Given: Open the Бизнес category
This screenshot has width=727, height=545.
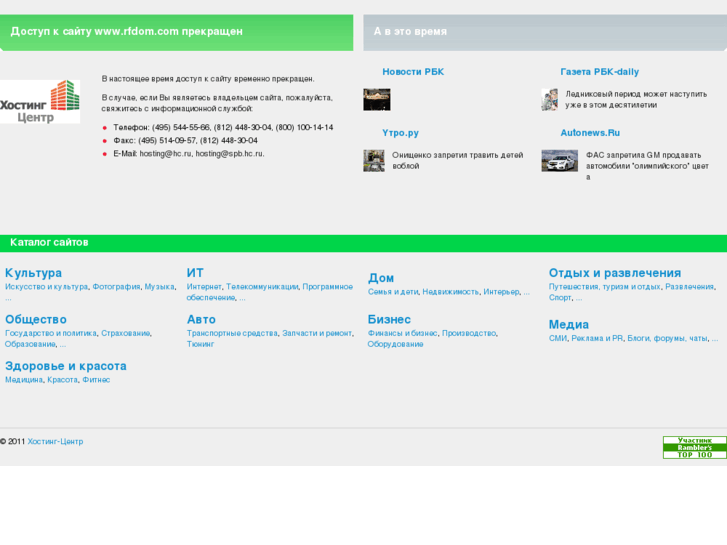Looking at the screenshot, I should tap(389, 319).
